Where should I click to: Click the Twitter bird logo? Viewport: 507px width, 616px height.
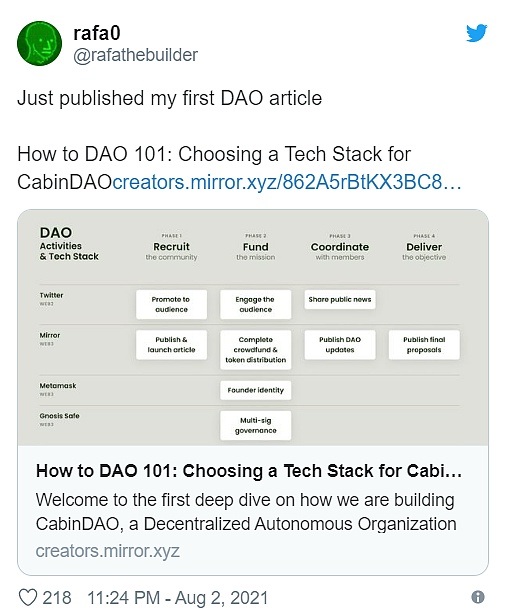[x=477, y=33]
